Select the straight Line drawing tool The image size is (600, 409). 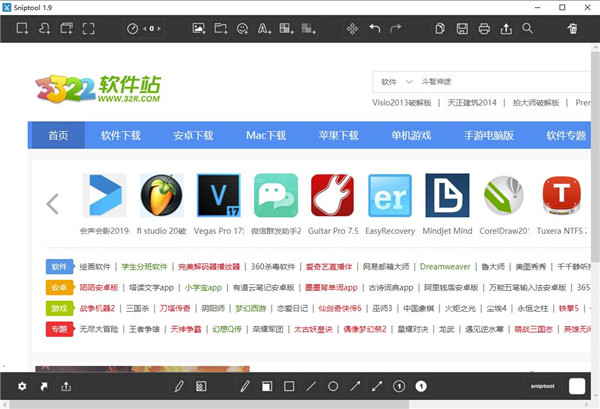coord(311,386)
